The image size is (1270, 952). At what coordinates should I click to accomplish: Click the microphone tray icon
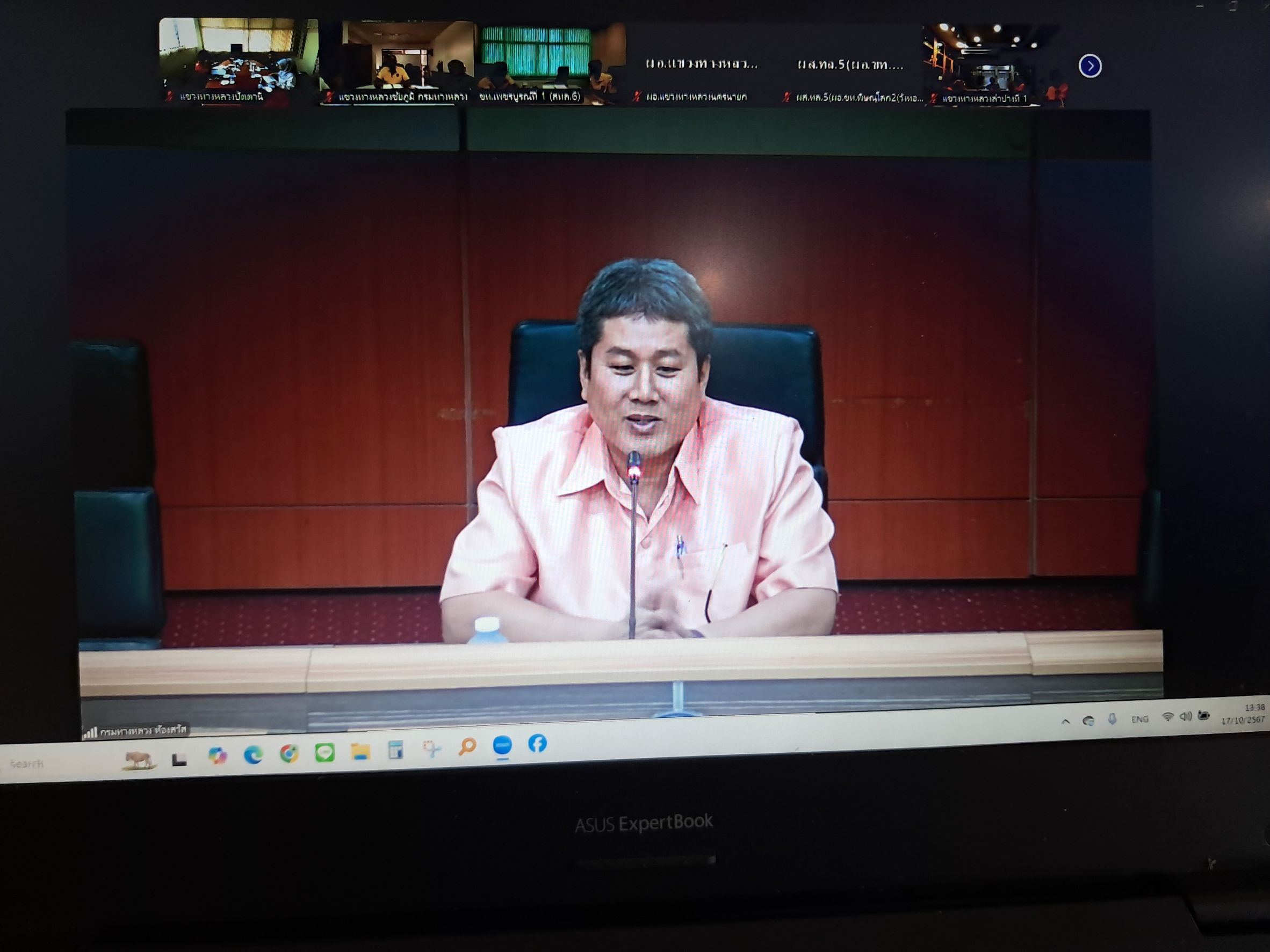click(1112, 720)
